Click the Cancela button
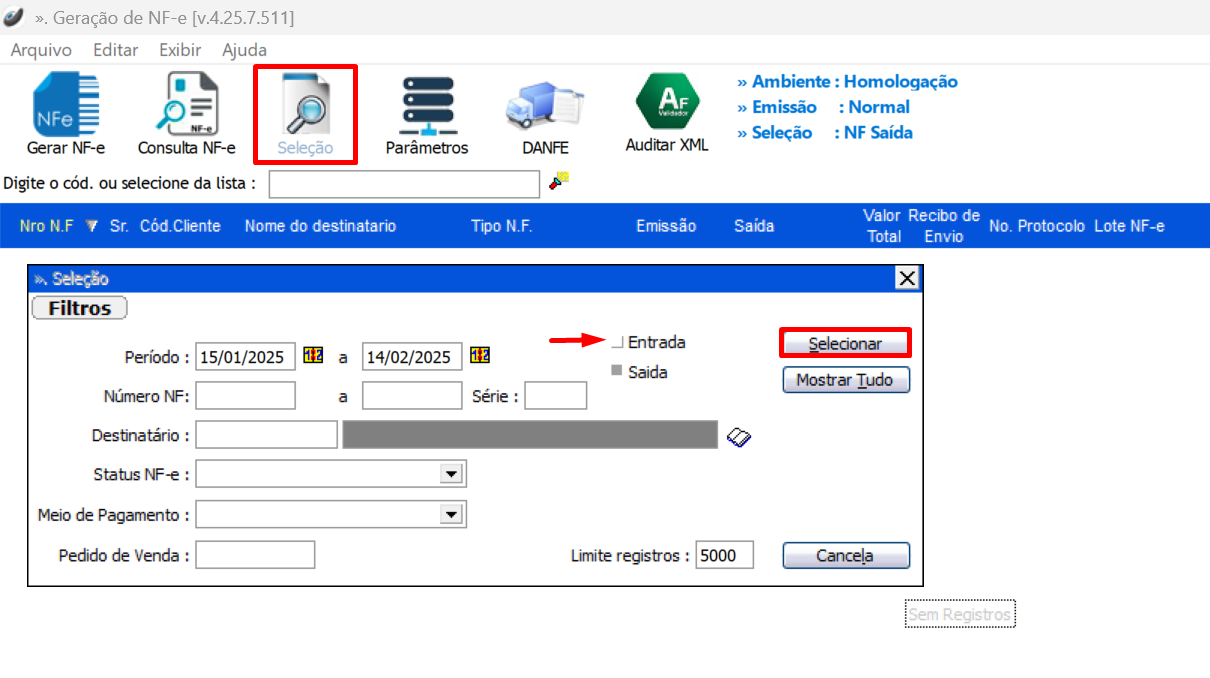 845,555
